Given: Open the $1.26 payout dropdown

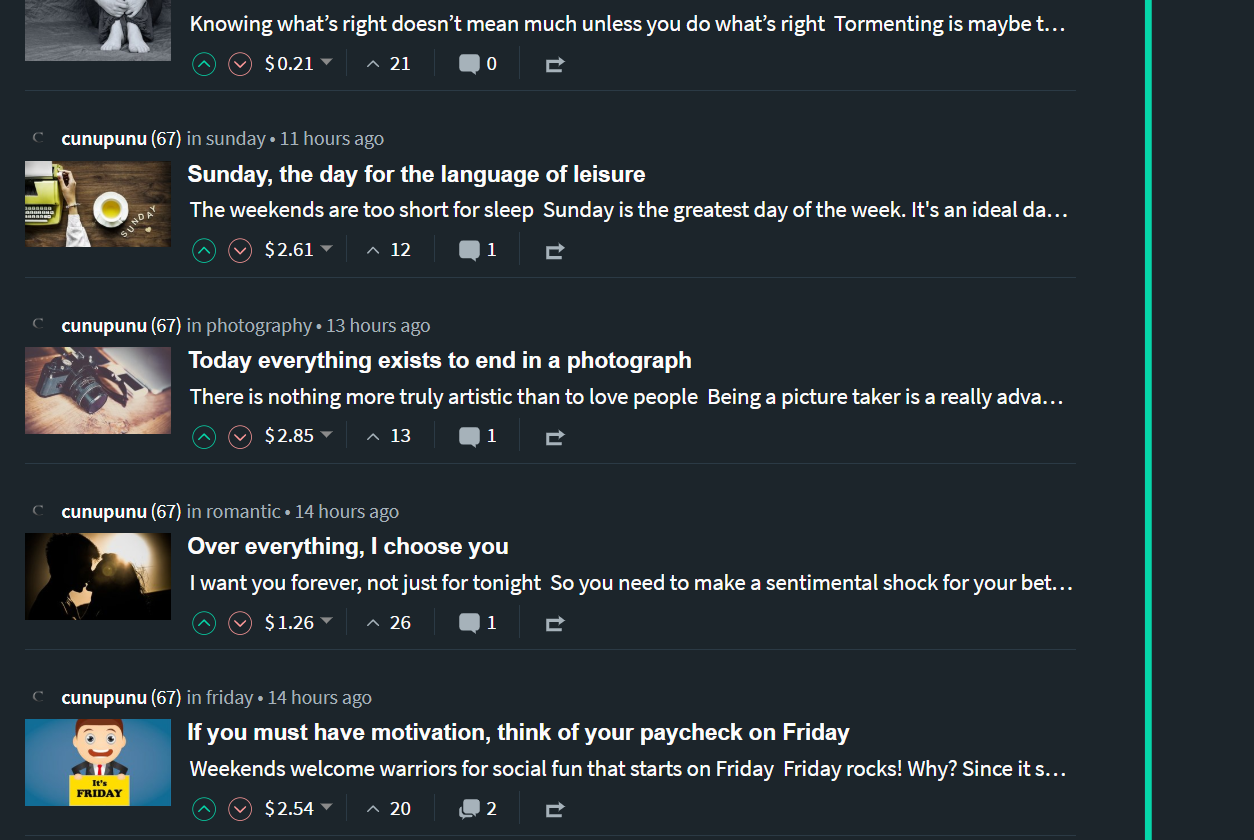Looking at the screenshot, I should pyautogui.click(x=326, y=622).
